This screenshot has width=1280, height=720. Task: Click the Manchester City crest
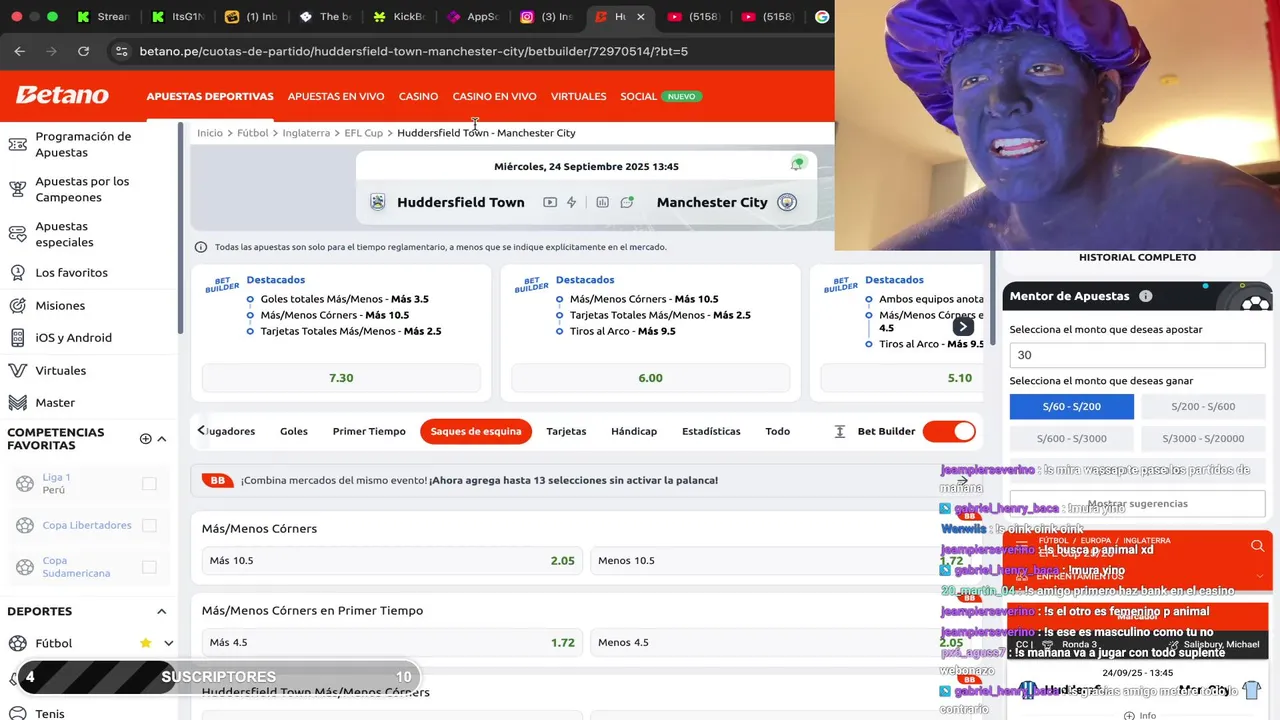(787, 202)
